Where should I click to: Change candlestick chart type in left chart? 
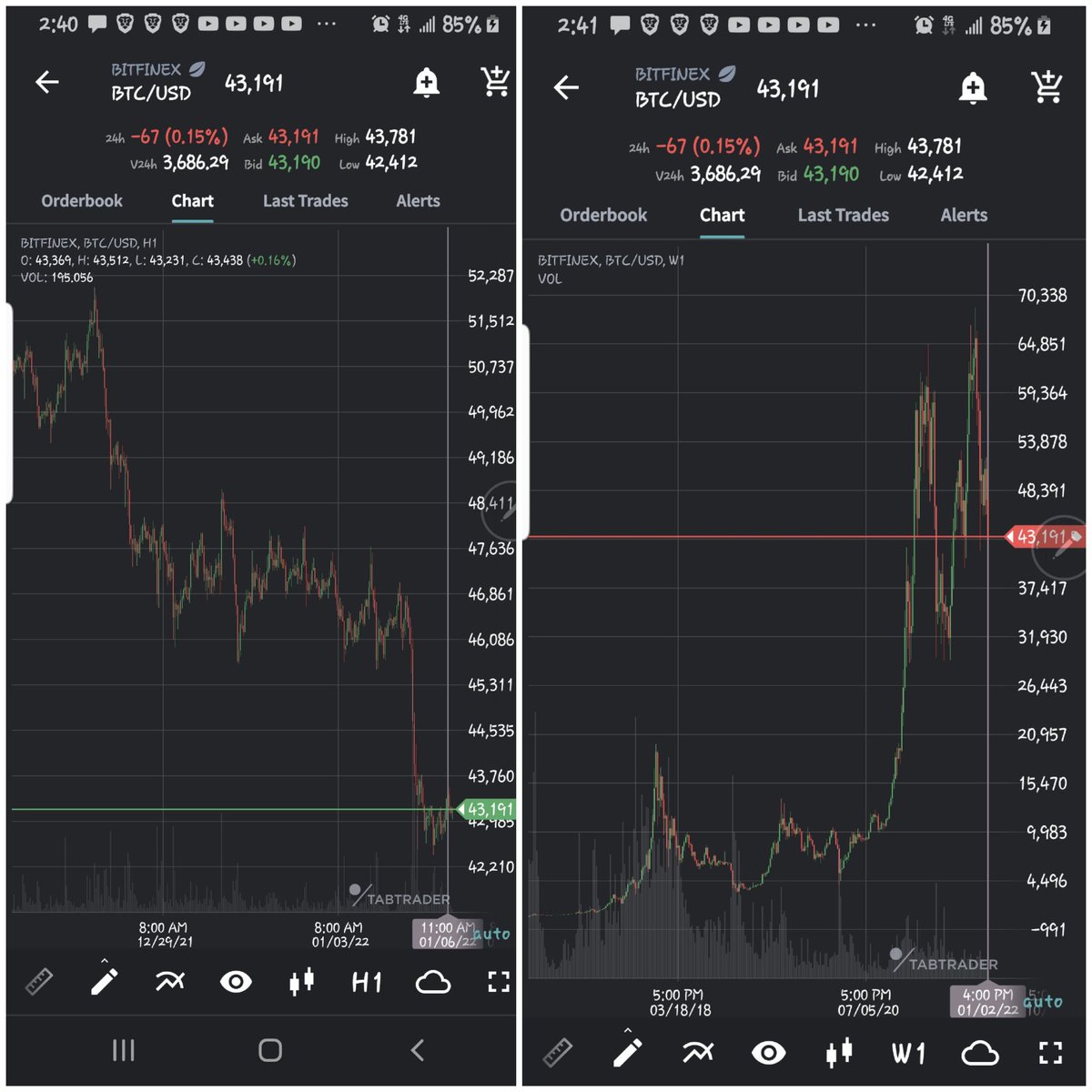click(x=301, y=981)
